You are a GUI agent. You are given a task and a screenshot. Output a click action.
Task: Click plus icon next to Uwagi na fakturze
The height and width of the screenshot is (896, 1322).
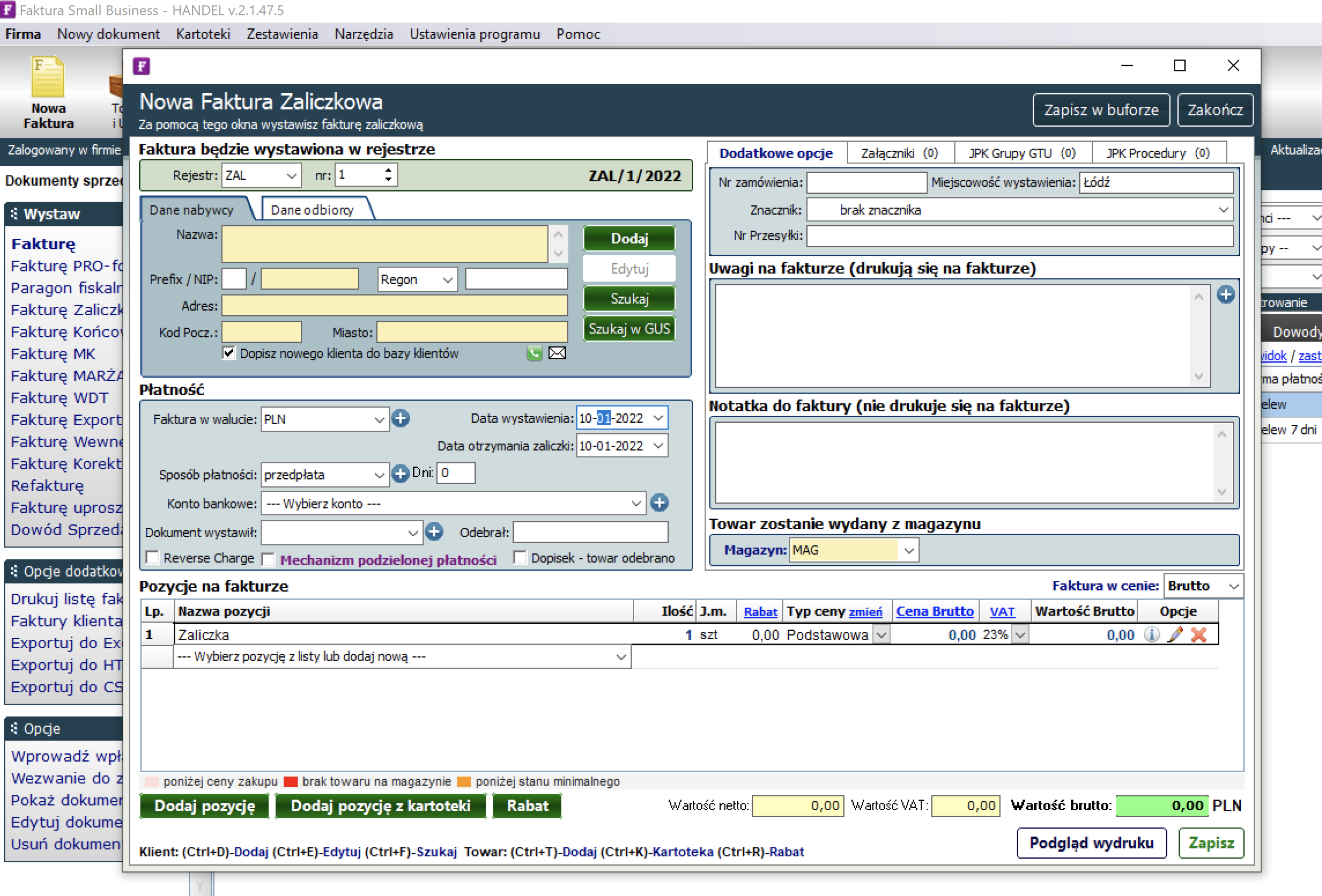tap(1225, 294)
